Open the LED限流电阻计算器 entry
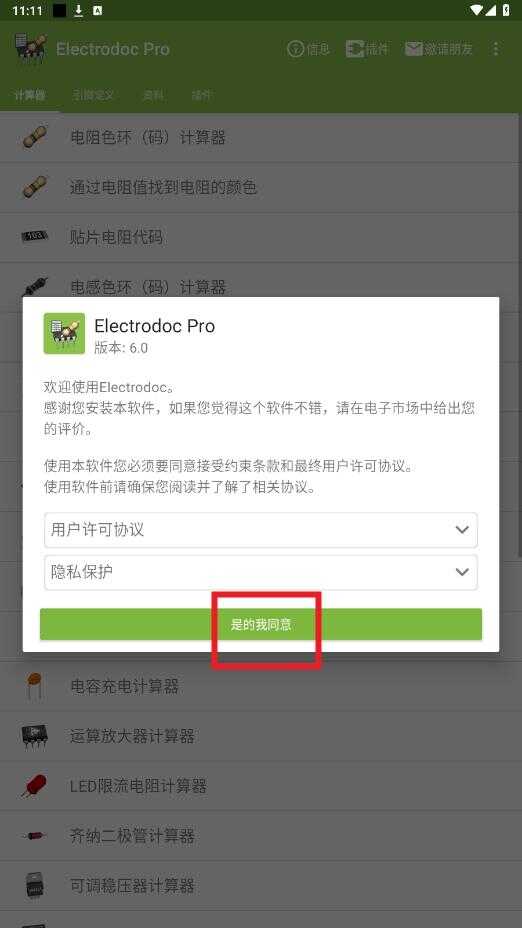This screenshot has width=522, height=928. tap(261, 786)
